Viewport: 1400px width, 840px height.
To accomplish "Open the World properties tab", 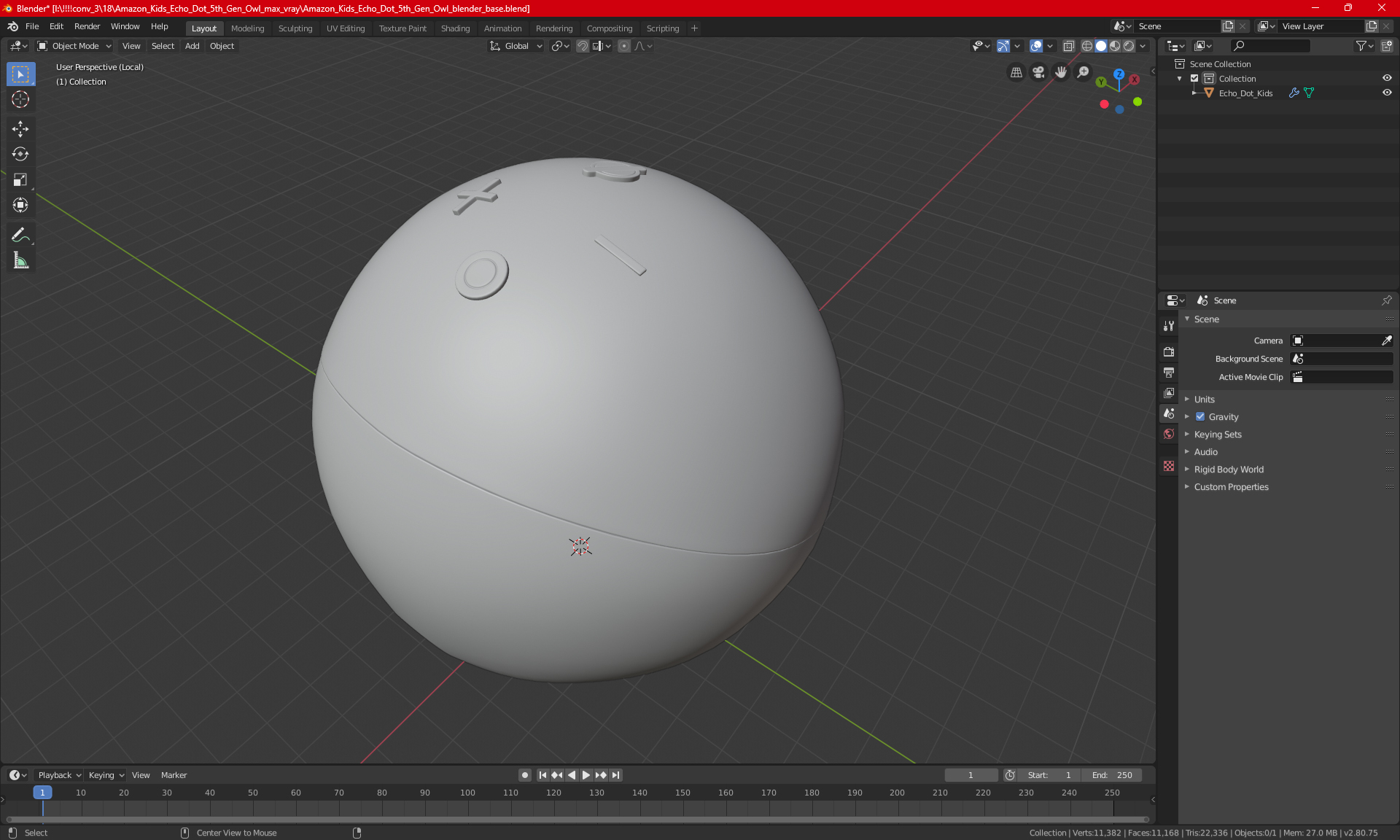I will pyautogui.click(x=1169, y=434).
